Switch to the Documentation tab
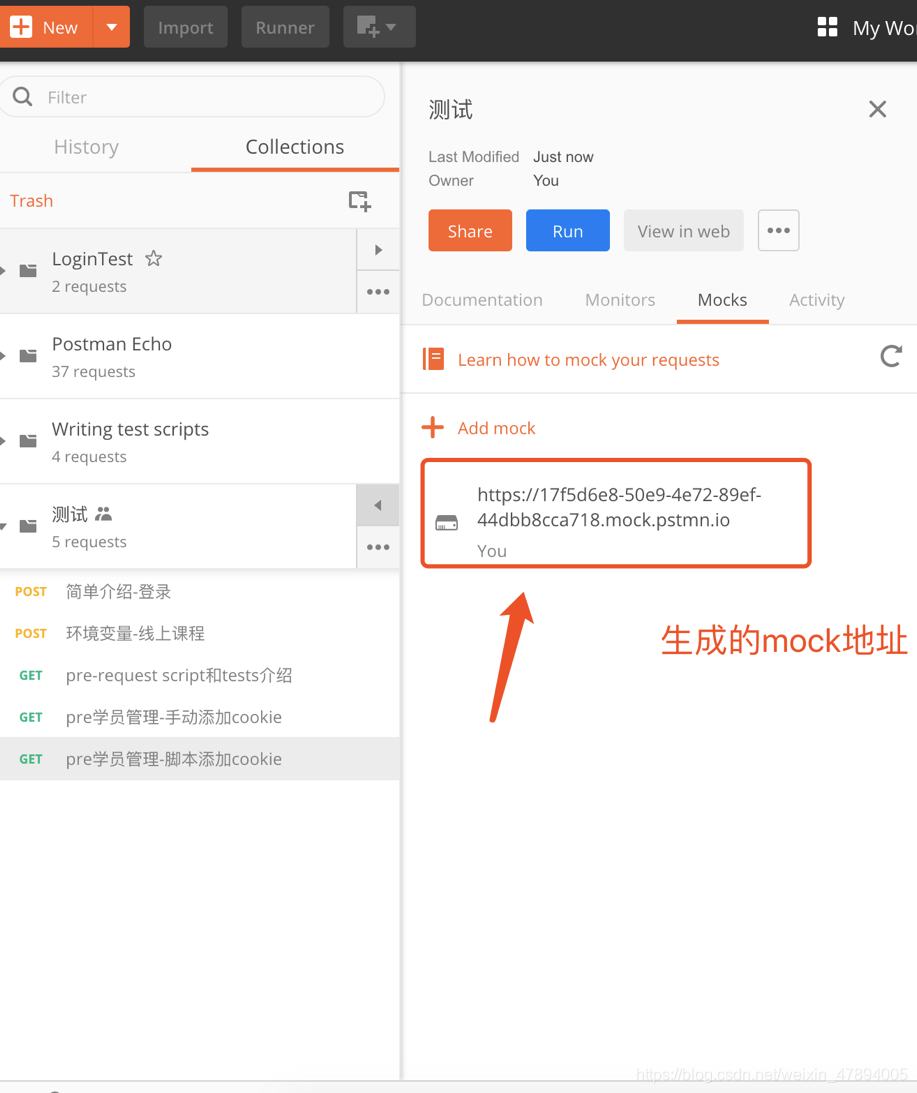This screenshot has height=1093, width=917. click(482, 300)
